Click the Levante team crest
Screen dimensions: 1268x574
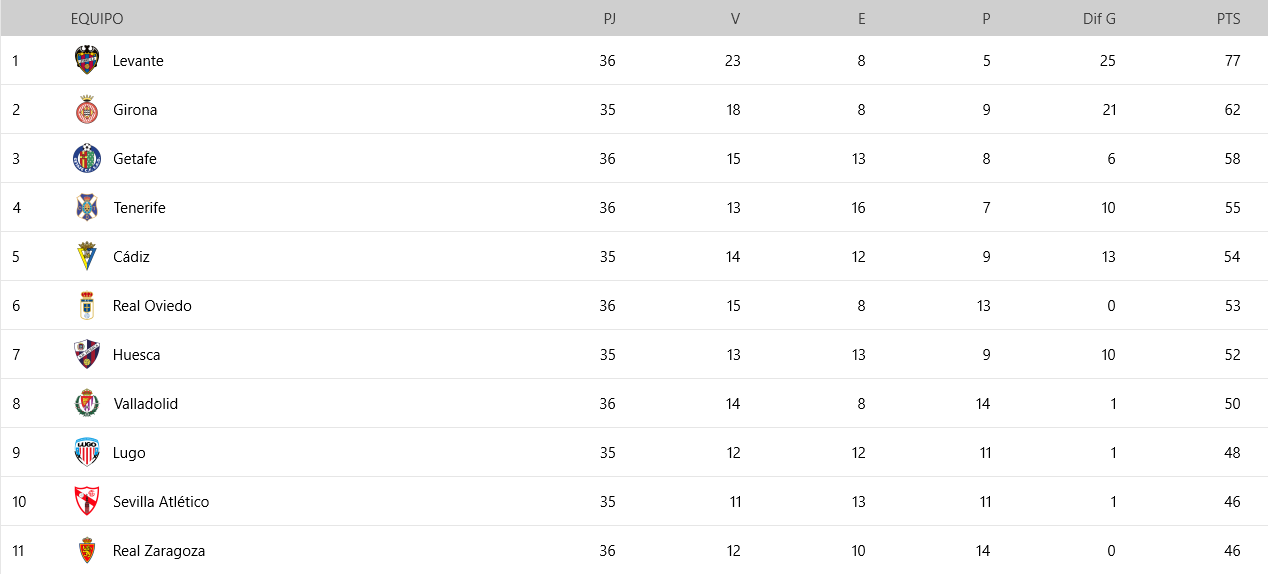[87, 60]
